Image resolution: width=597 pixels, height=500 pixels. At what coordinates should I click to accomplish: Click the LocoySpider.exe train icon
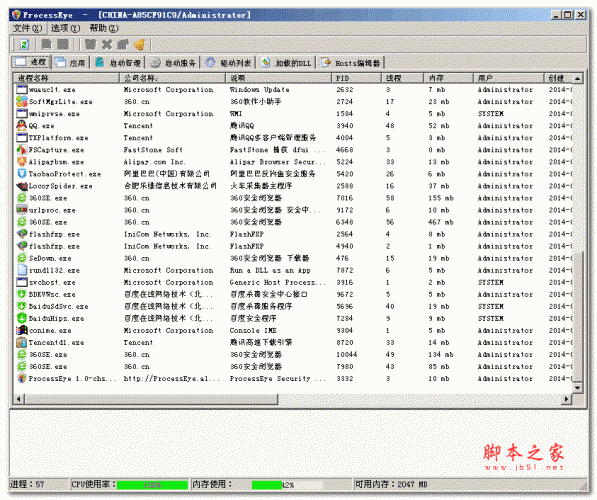coord(22,186)
